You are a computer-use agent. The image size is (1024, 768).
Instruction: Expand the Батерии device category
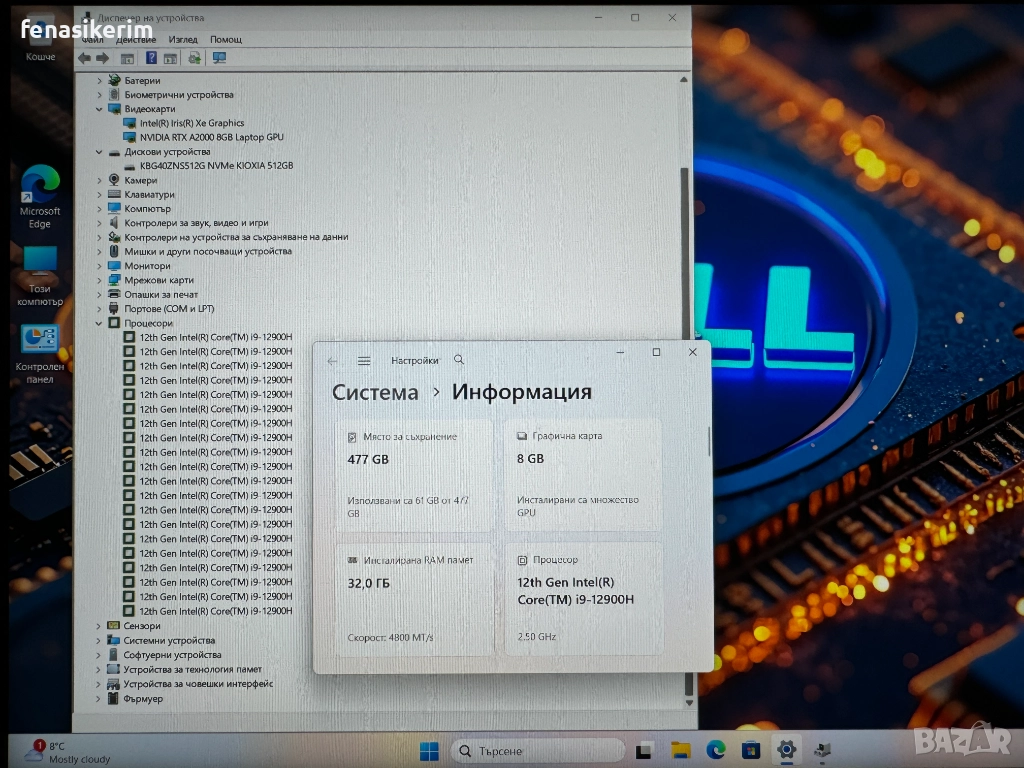(99, 81)
